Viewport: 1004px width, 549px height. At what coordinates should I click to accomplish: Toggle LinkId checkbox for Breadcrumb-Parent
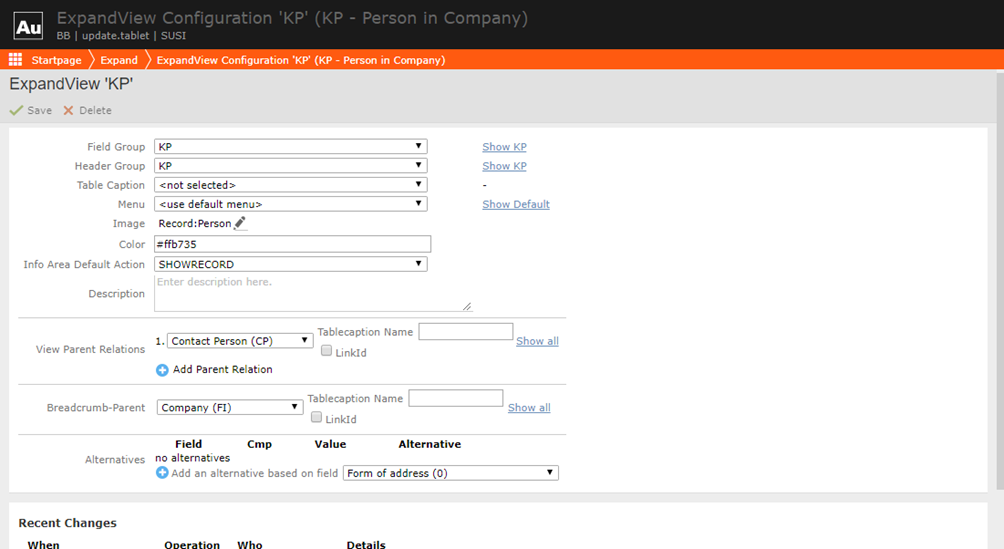click(x=316, y=418)
